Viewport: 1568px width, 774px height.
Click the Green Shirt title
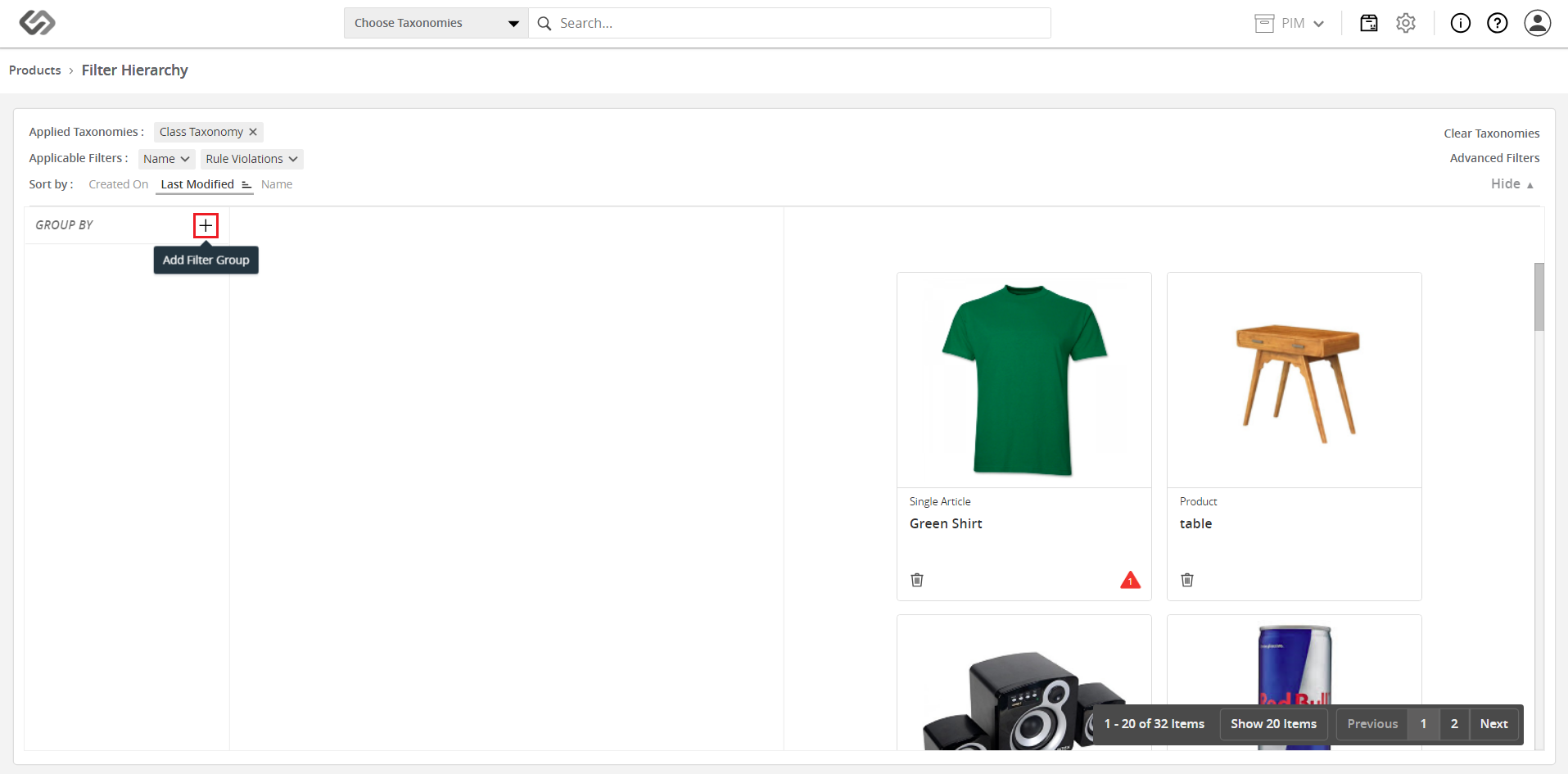[x=946, y=523]
